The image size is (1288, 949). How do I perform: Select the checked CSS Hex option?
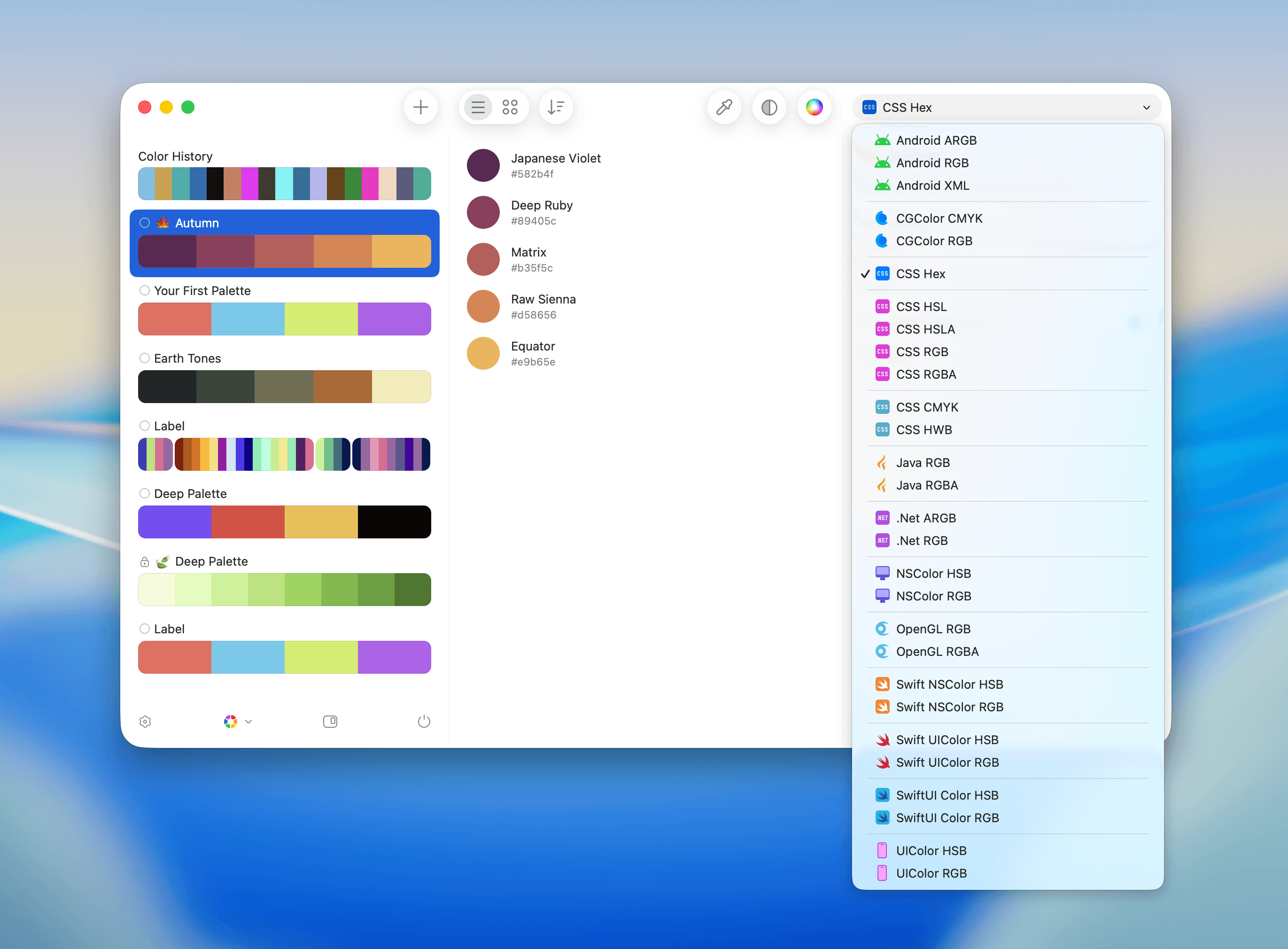pos(1008,274)
